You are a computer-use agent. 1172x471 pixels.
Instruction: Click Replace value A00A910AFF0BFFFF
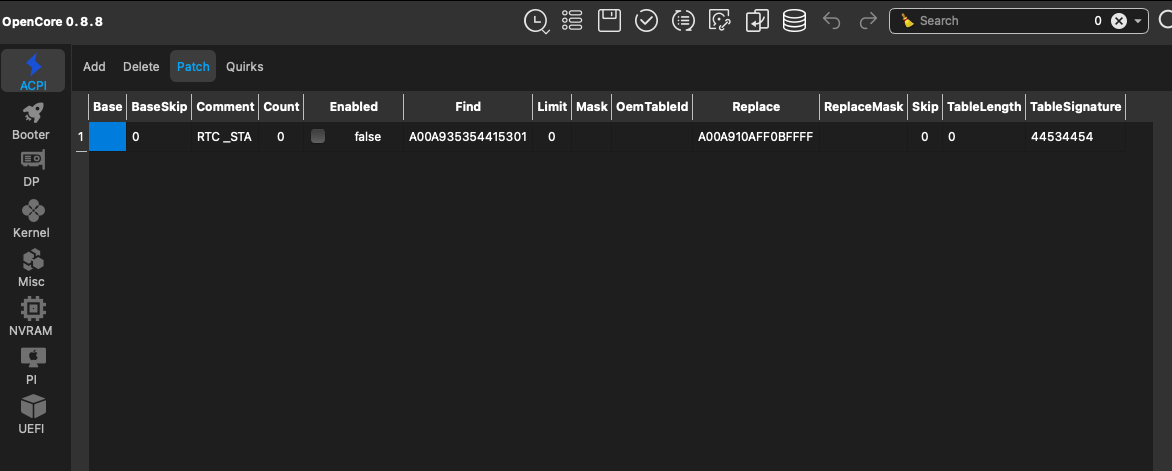(x=756, y=137)
